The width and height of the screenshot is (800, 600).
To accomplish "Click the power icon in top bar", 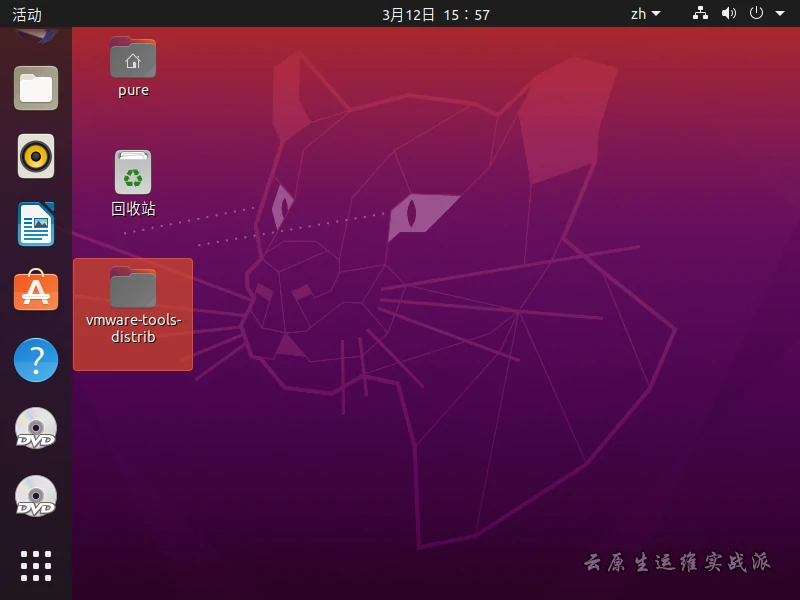I will pyautogui.click(x=756, y=13).
